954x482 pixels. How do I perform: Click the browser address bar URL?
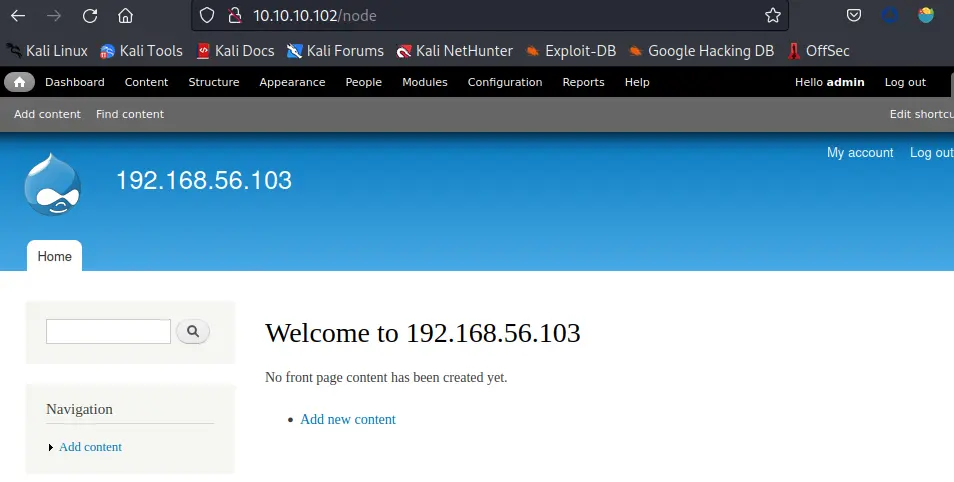tap(315, 16)
